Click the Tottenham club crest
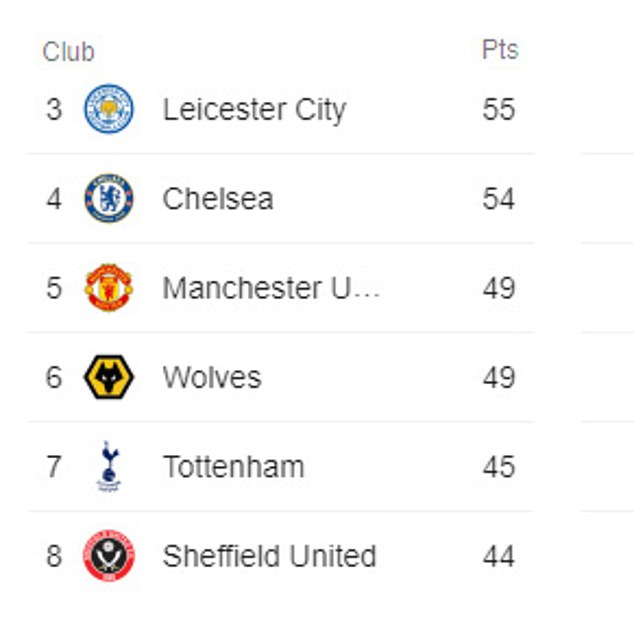The image size is (634, 619). tap(109, 466)
